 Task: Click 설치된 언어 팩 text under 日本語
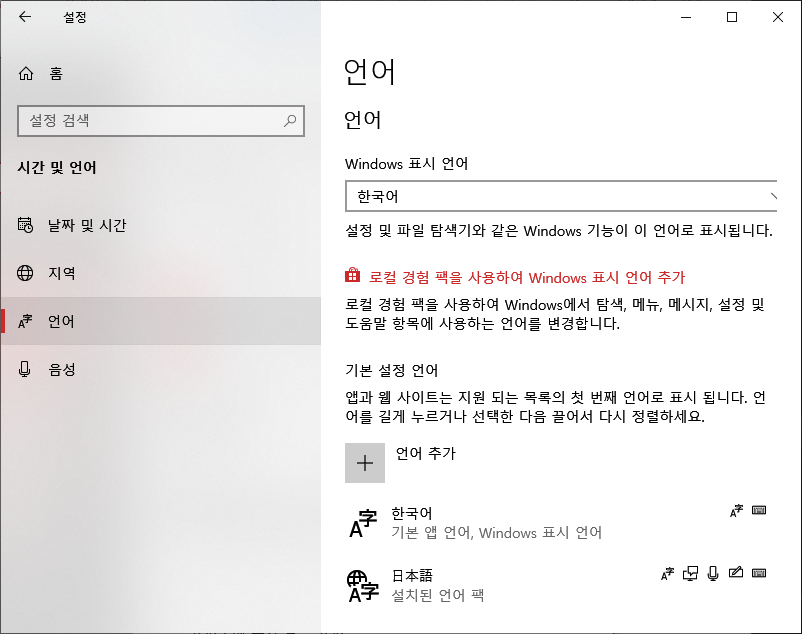click(437, 596)
